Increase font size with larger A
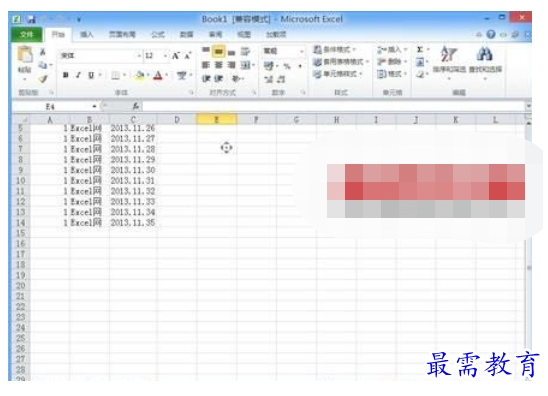This screenshot has height=396, width=548. coord(175,56)
